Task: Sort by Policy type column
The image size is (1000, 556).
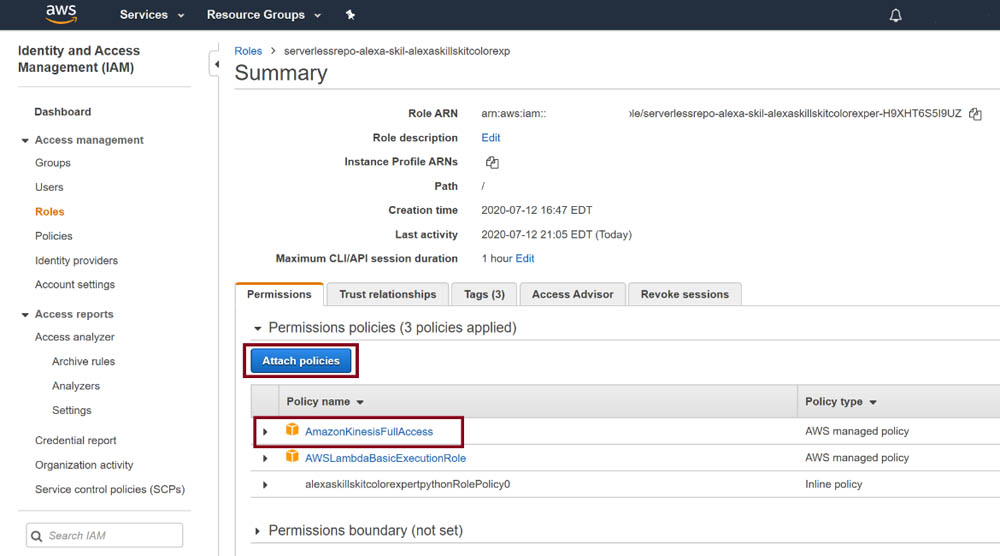Action: coord(841,402)
